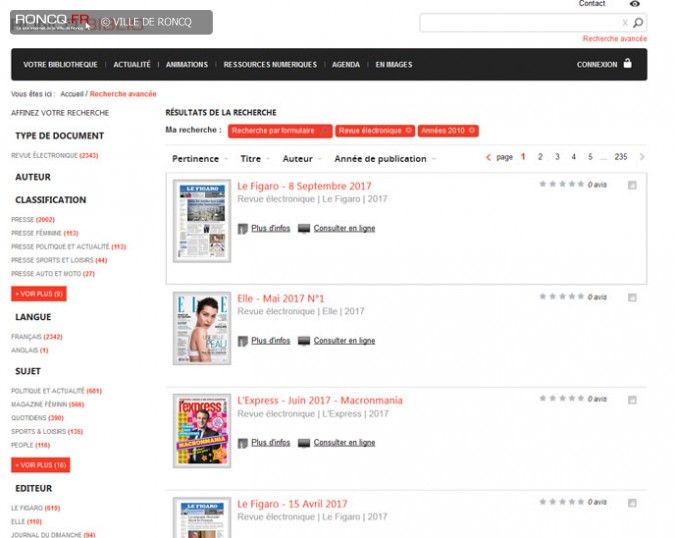675x538 pixels.
Task: Collapse the Langue facet heading
Action: click(x=33, y=317)
